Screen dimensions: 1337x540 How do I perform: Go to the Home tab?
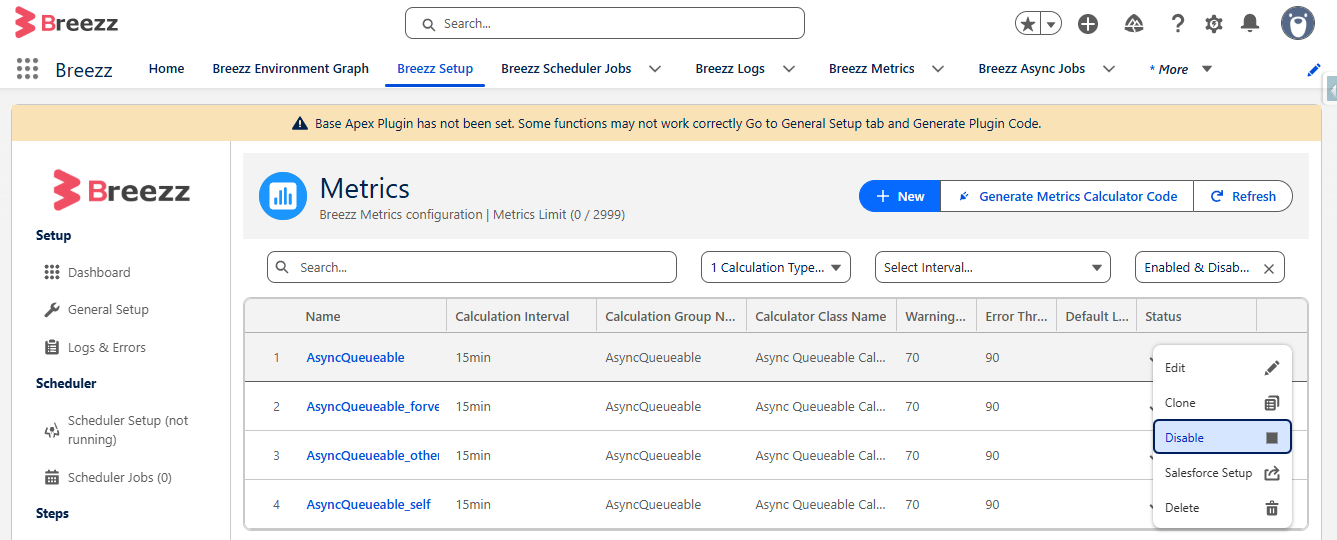(166, 69)
